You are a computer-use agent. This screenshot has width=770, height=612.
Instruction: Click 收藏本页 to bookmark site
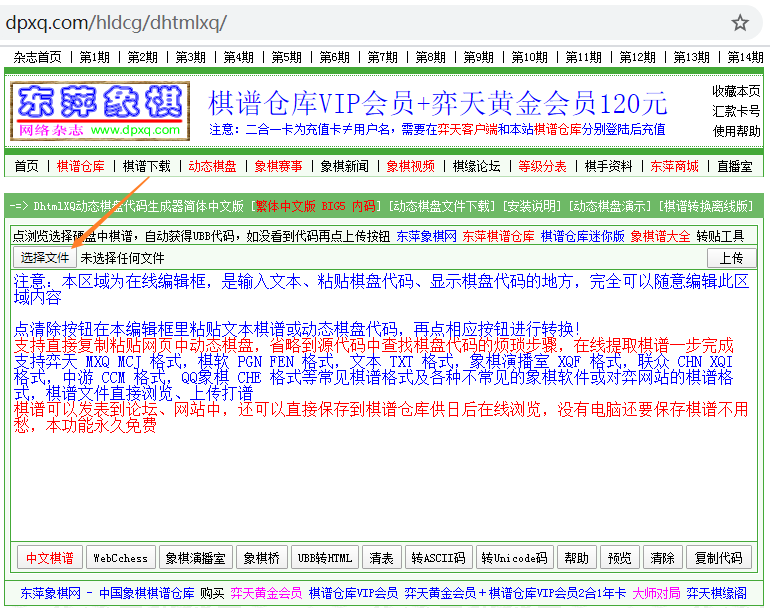pos(736,91)
